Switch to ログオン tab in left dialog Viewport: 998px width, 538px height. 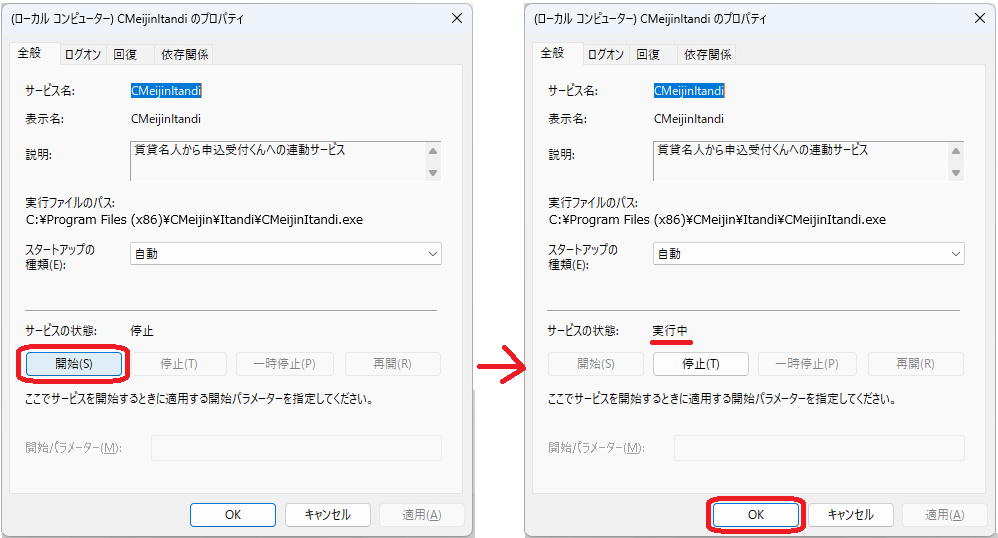click(x=83, y=55)
